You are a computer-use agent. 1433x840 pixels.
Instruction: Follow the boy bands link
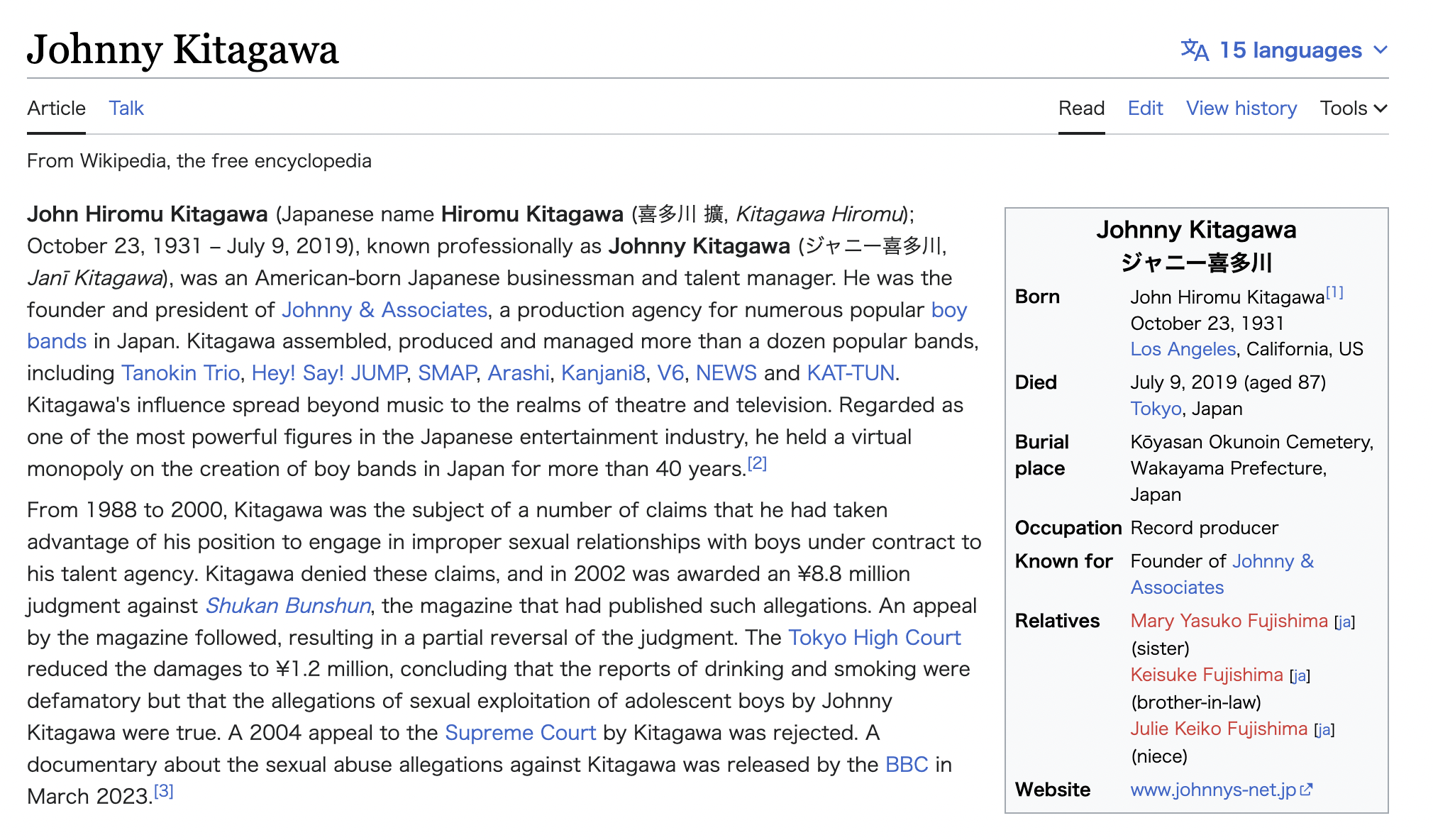57,341
